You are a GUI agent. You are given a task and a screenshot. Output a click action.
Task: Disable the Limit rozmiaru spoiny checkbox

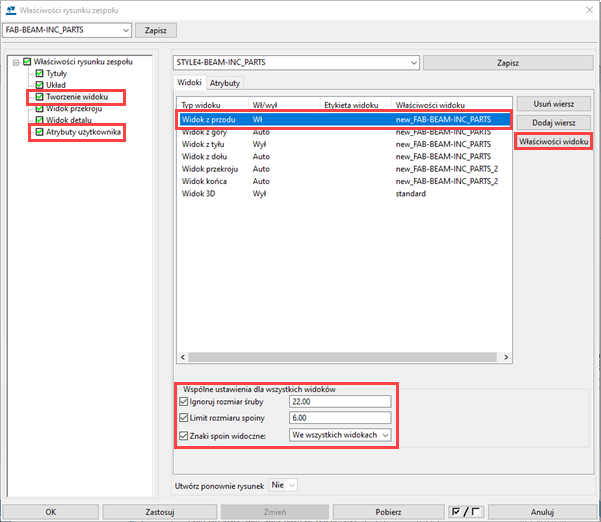pyautogui.click(x=182, y=418)
